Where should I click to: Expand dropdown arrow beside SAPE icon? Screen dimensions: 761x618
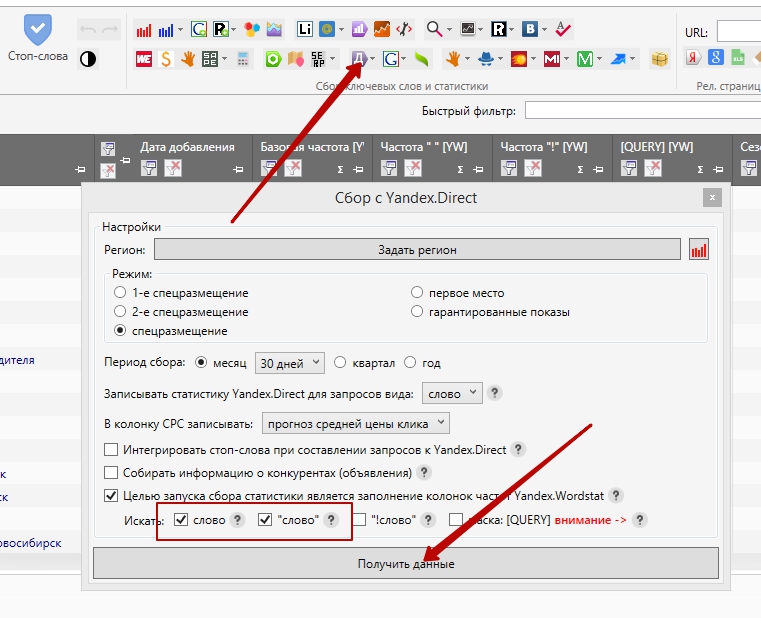224,59
